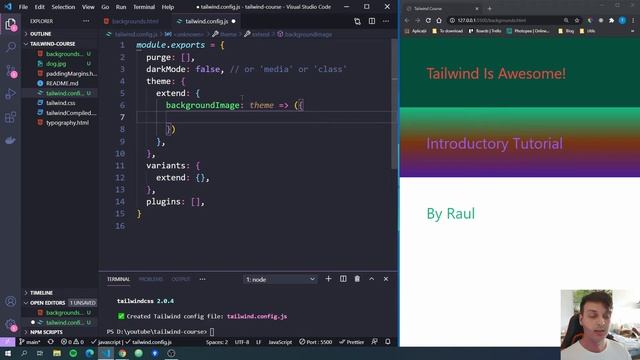
Task: Bookmark this page with star icon
Action: (x=577, y=20)
